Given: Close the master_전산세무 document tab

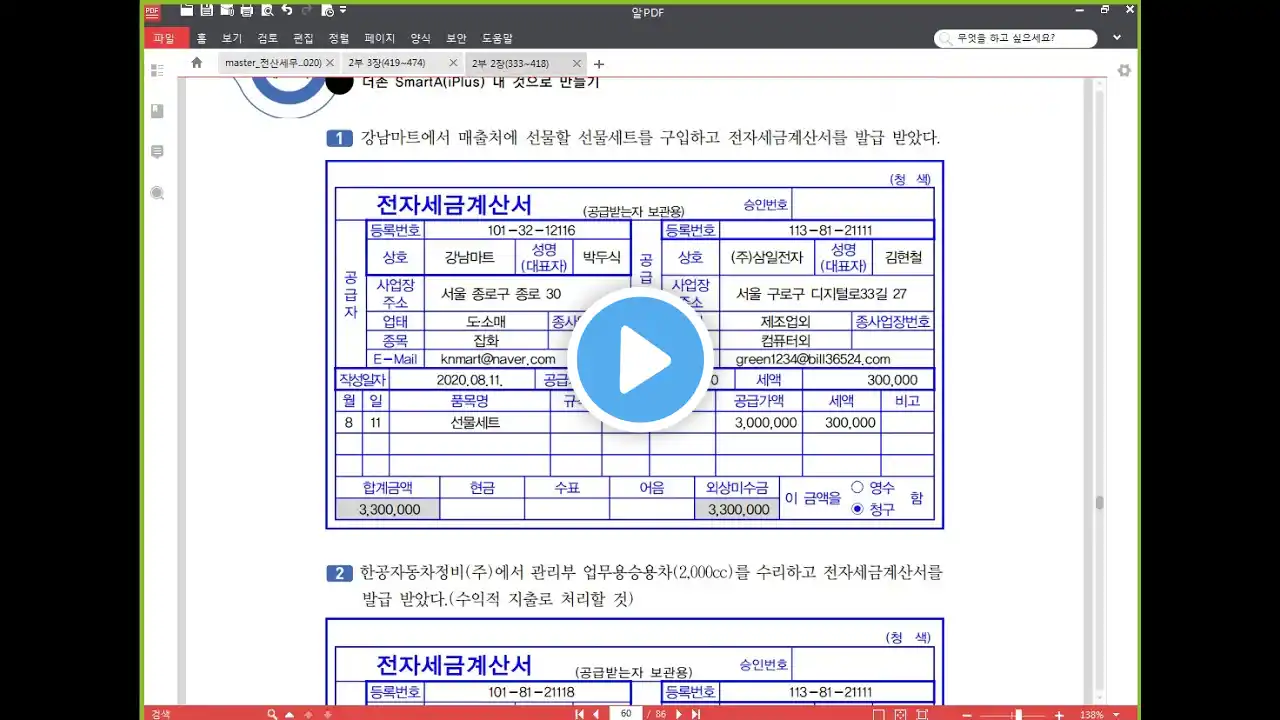Looking at the screenshot, I should (x=331, y=63).
